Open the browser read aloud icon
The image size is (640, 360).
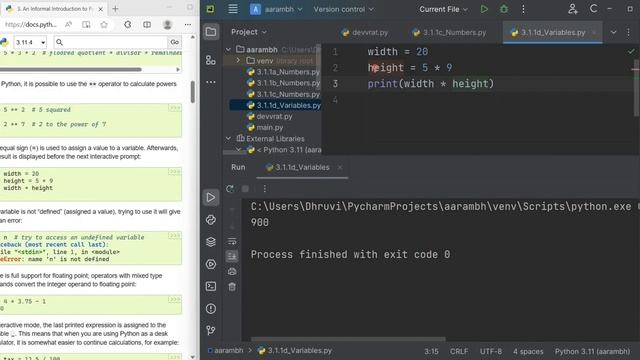[68, 24]
